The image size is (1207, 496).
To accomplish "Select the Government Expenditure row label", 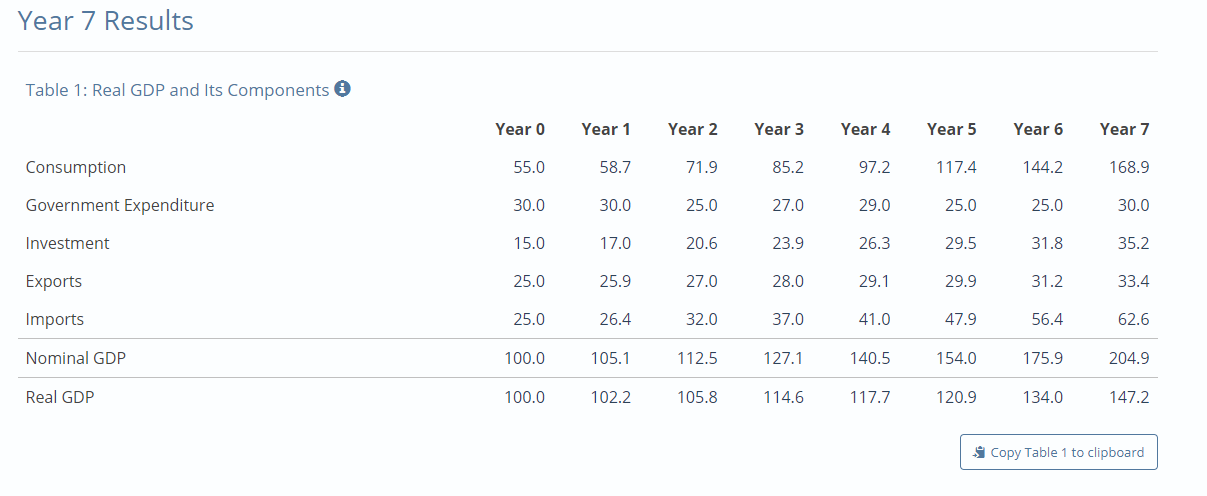I will tap(120, 205).
